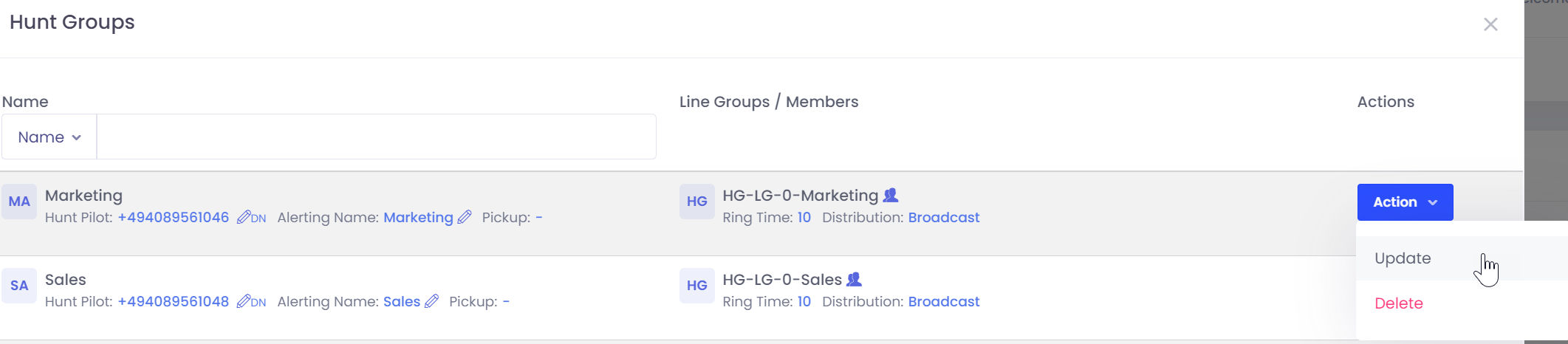
Task: Edit the Marketing alerting name pencil icon
Action: click(x=465, y=218)
